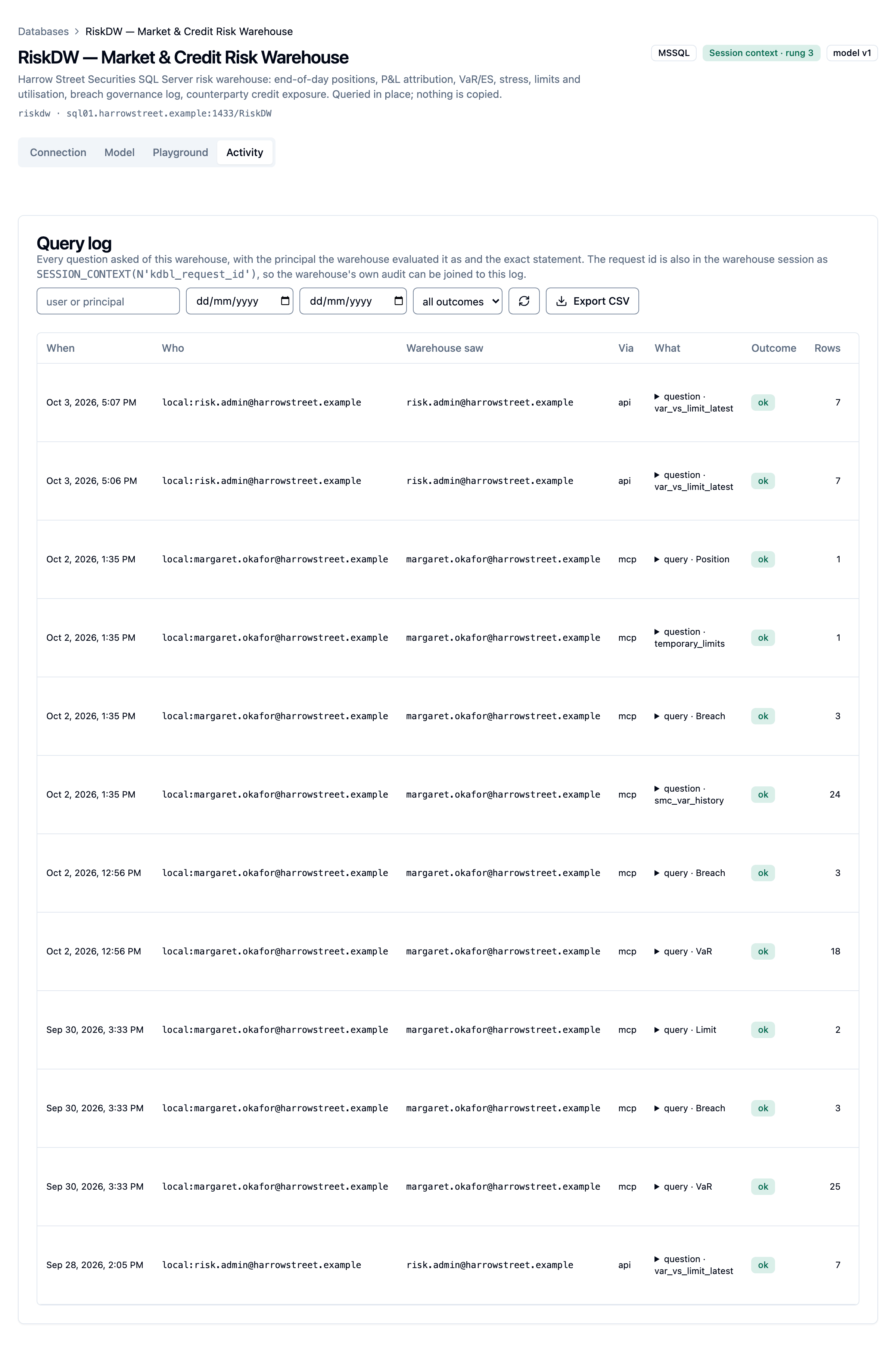Export the query log as CSV
This screenshot has height=1348, width=896.
592,301
